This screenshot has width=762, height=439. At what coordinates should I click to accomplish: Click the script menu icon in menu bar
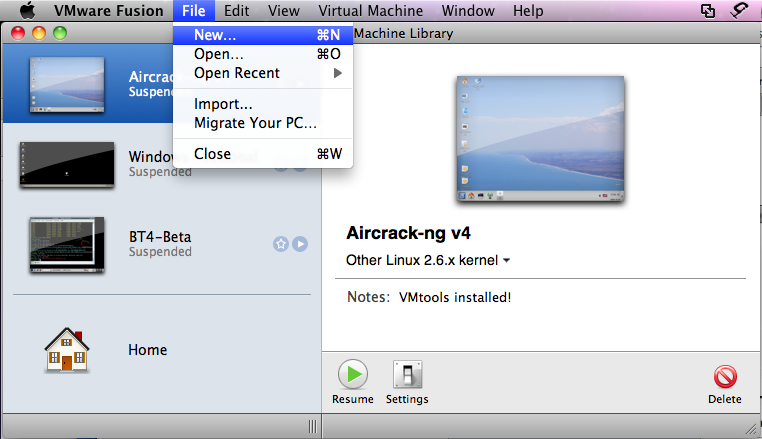pyautogui.click(x=739, y=10)
